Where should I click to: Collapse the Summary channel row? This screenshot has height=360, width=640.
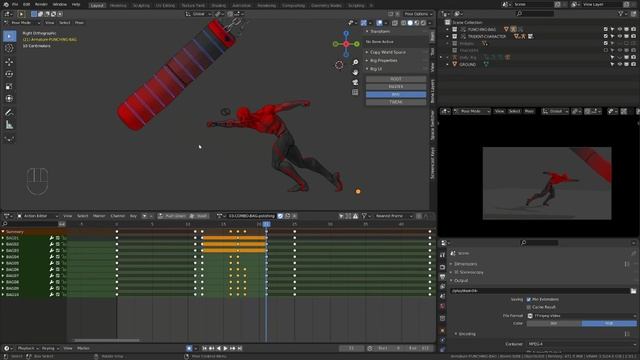(3, 232)
